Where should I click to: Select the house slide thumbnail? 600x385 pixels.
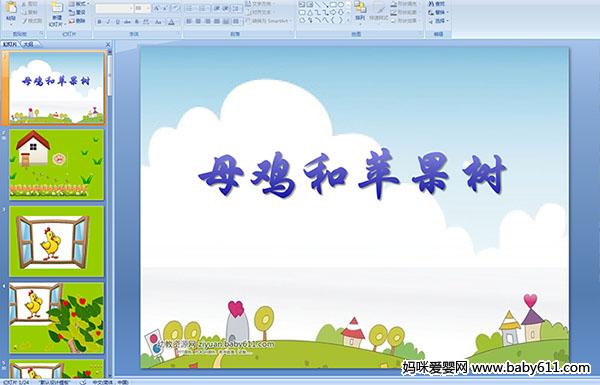[x=57, y=165]
